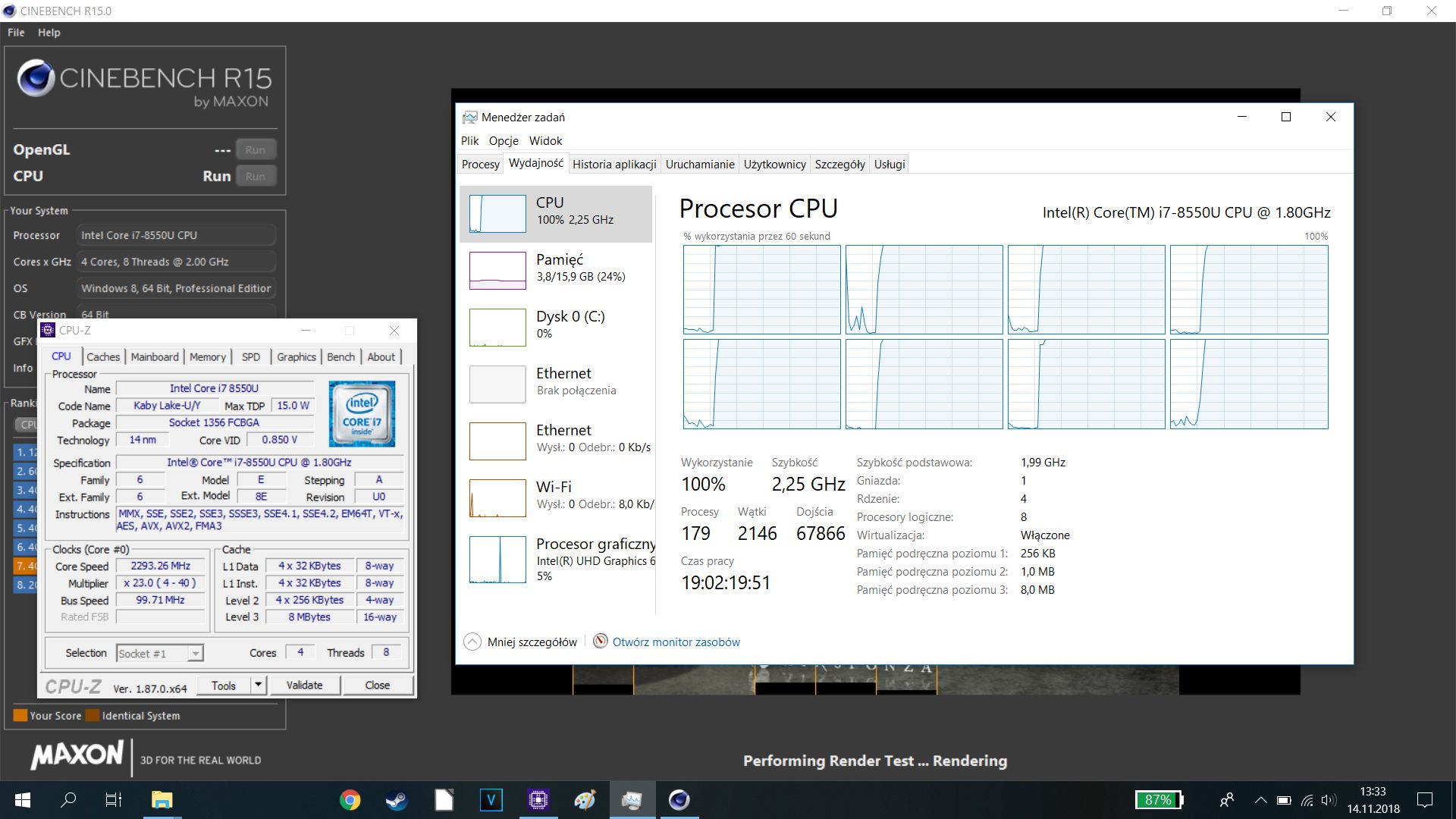Switch to the Historia aplikacji tab

(614, 165)
